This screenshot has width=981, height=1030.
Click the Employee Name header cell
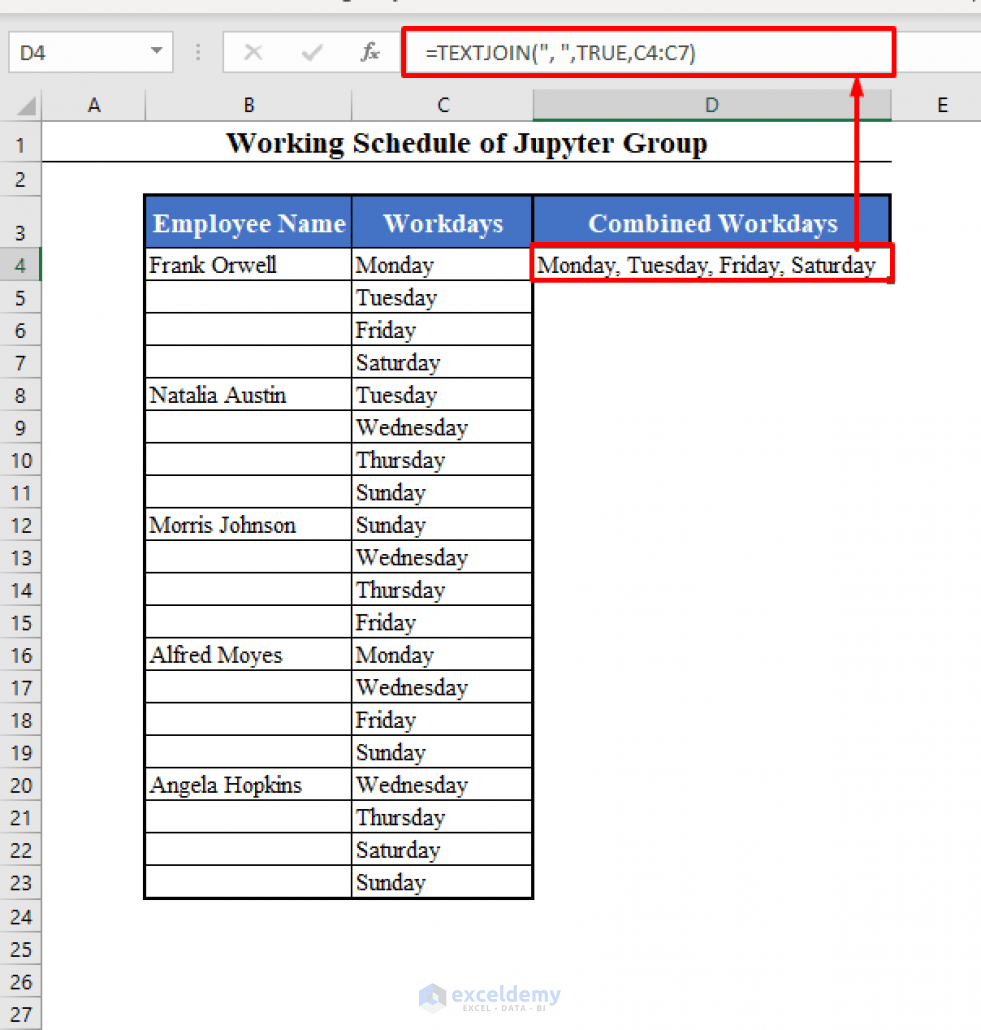[248, 222]
